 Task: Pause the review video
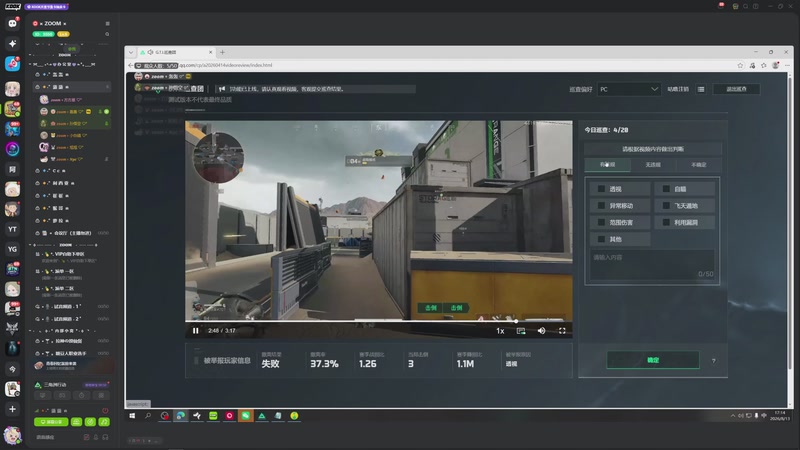click(x=195, y=331)
